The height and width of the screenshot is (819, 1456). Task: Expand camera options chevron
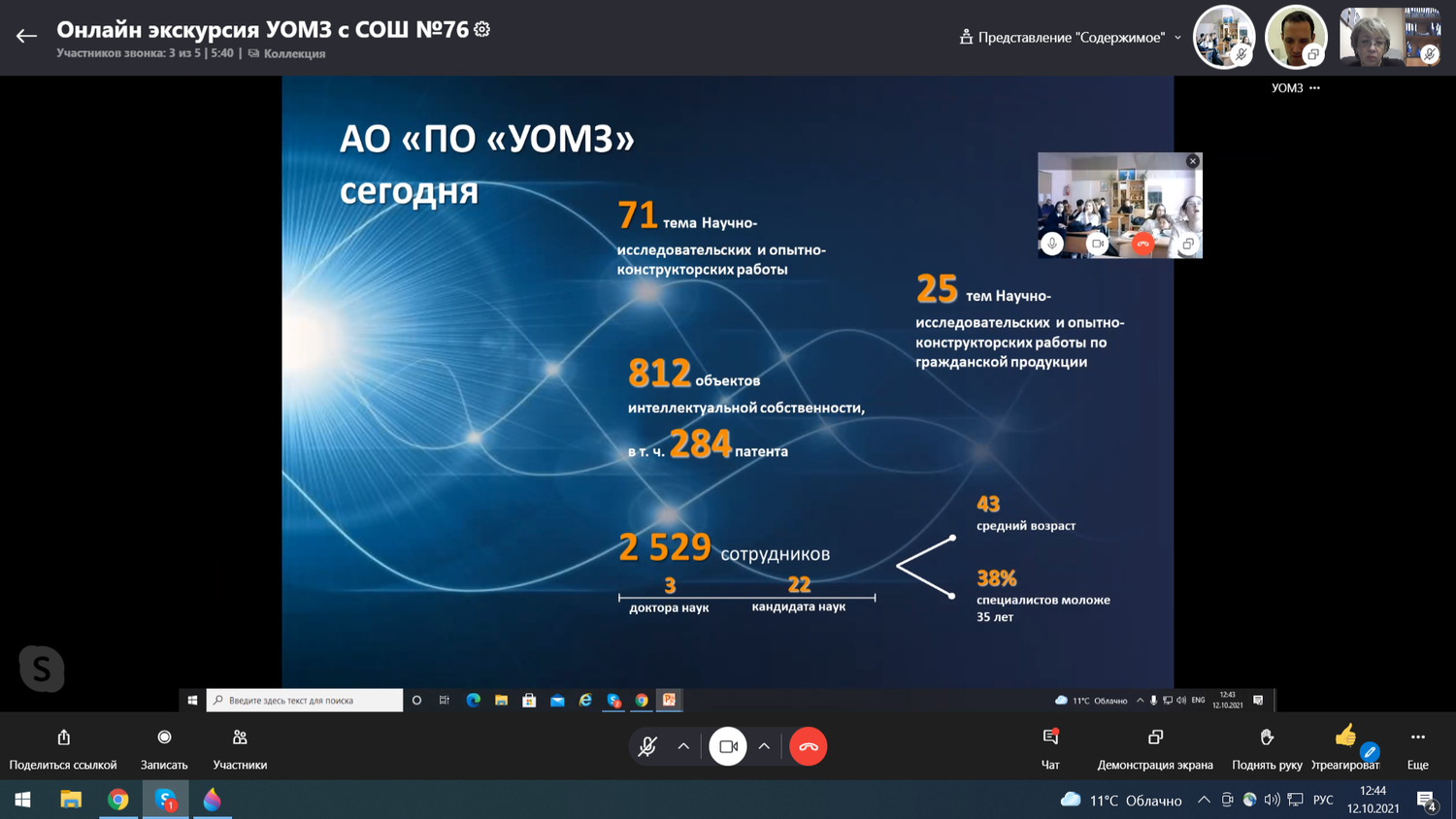[x=764, y=746]
